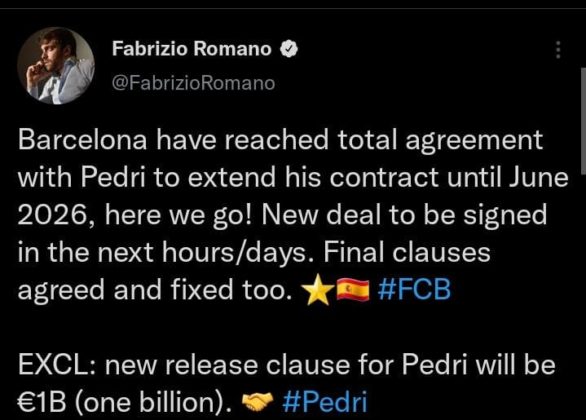Open the @FabrizioRomano handle
The height and width of the screenshot is (420, 586).
193,83
